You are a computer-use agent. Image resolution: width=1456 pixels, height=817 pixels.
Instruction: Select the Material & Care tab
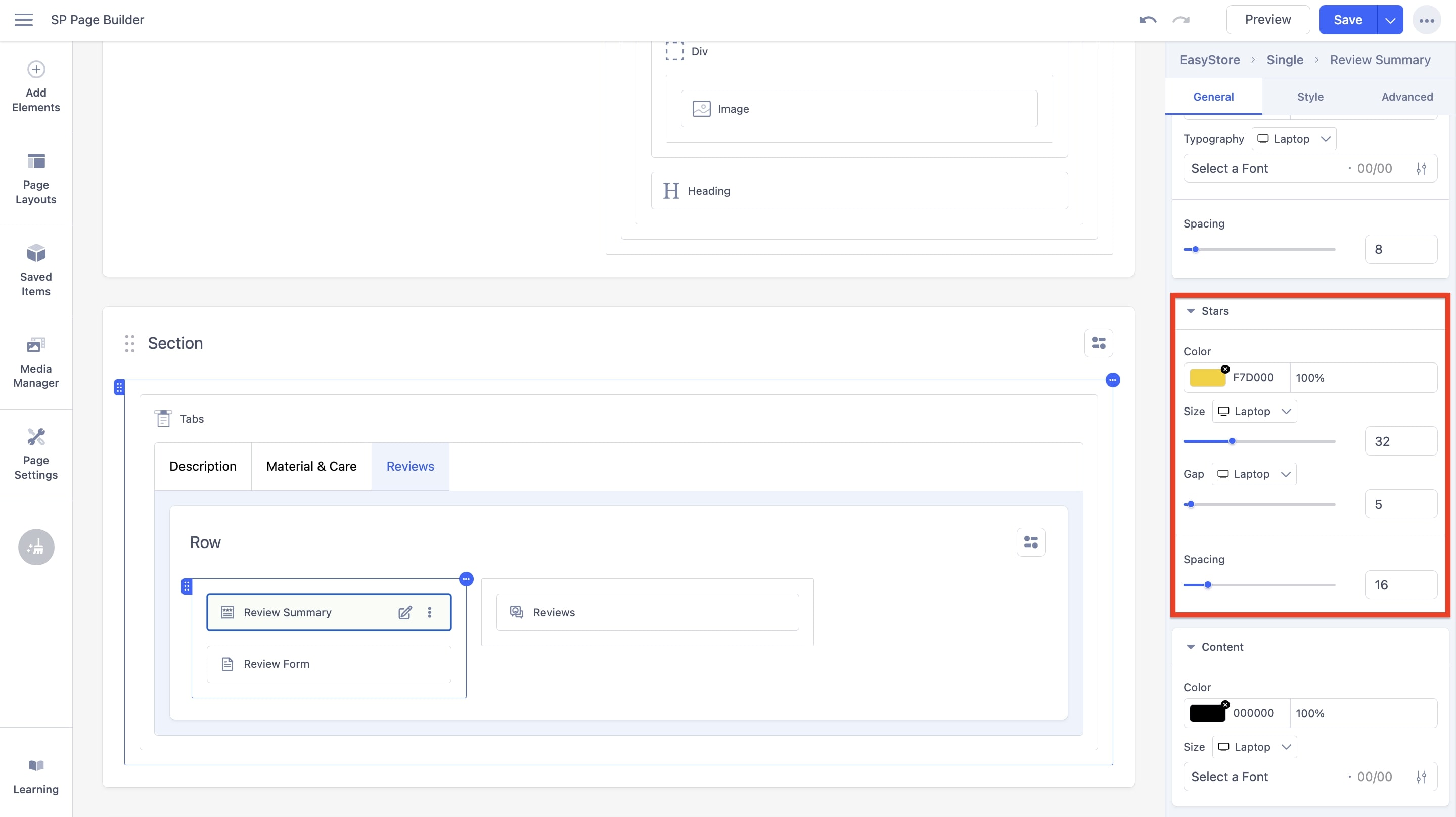pos(311,467)
